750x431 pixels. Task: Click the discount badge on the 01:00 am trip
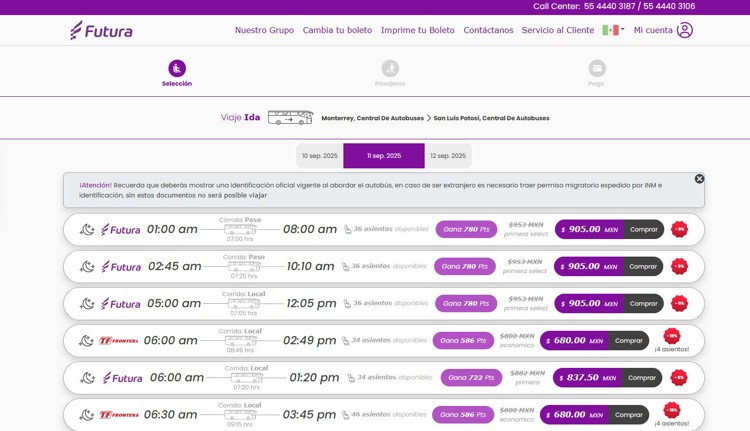click(x=679, y=230)
